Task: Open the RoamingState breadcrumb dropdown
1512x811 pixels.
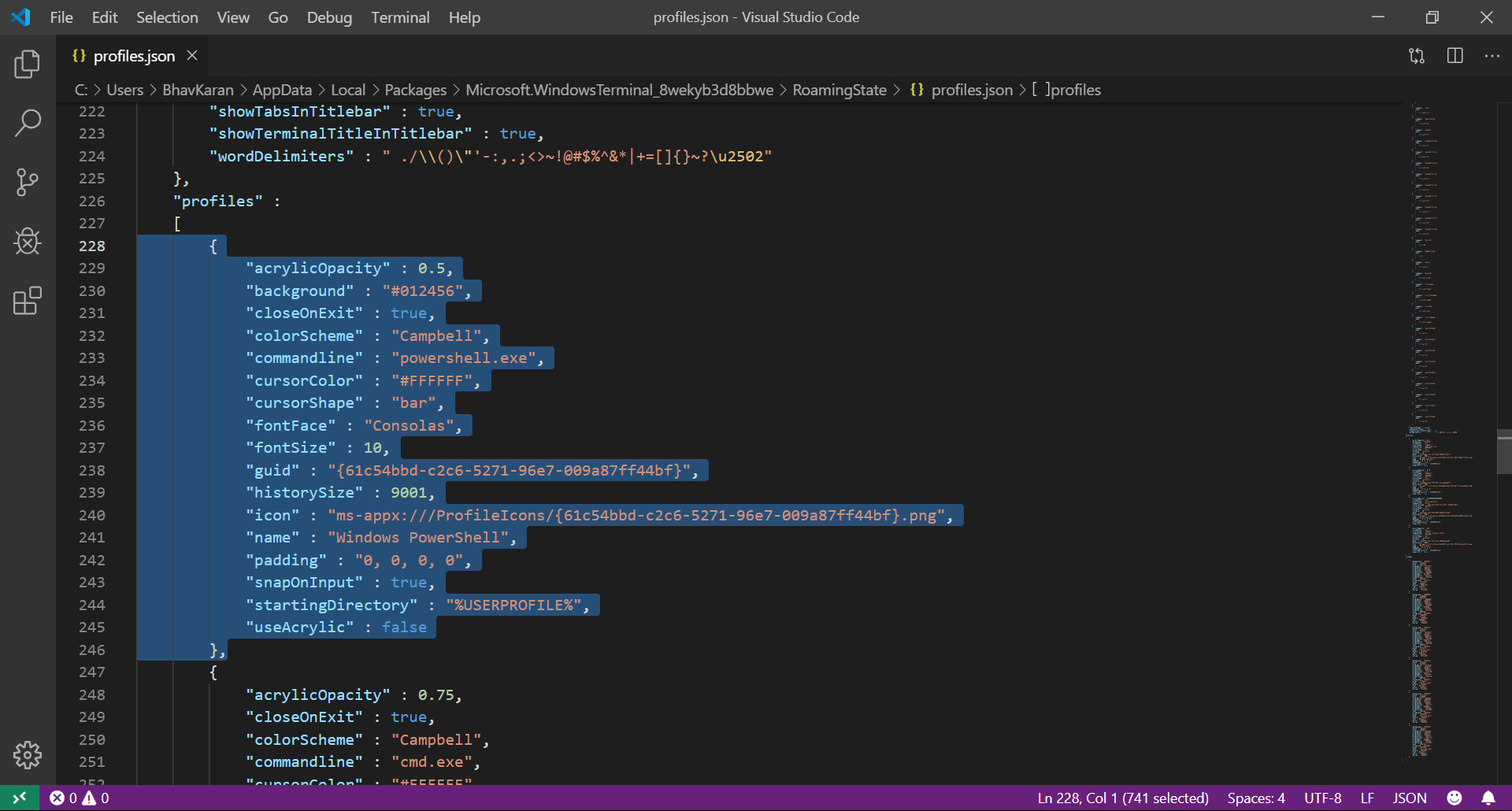Action: click(x=839, y=90)
